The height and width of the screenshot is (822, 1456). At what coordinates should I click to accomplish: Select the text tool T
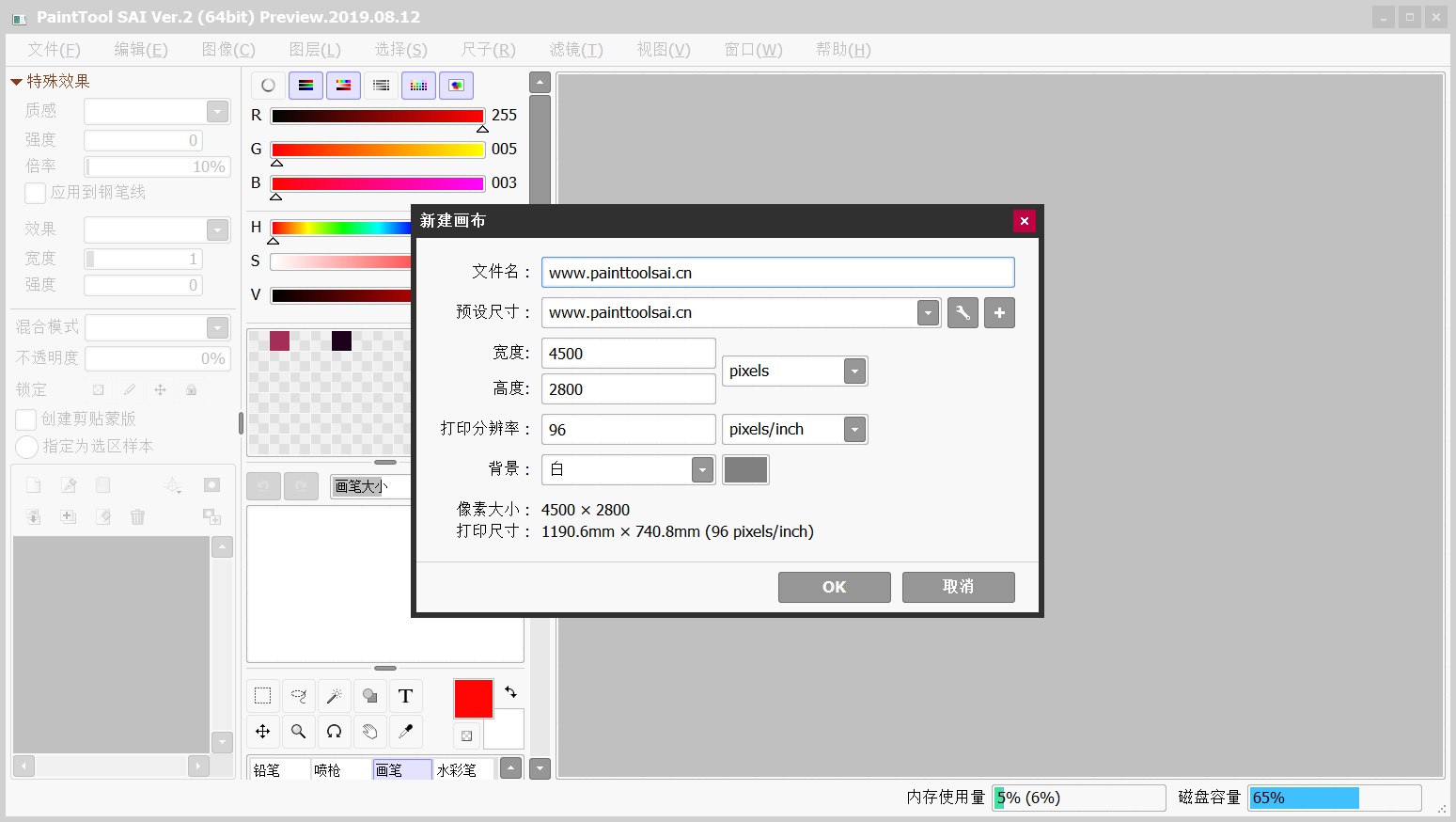coord(406,696)
